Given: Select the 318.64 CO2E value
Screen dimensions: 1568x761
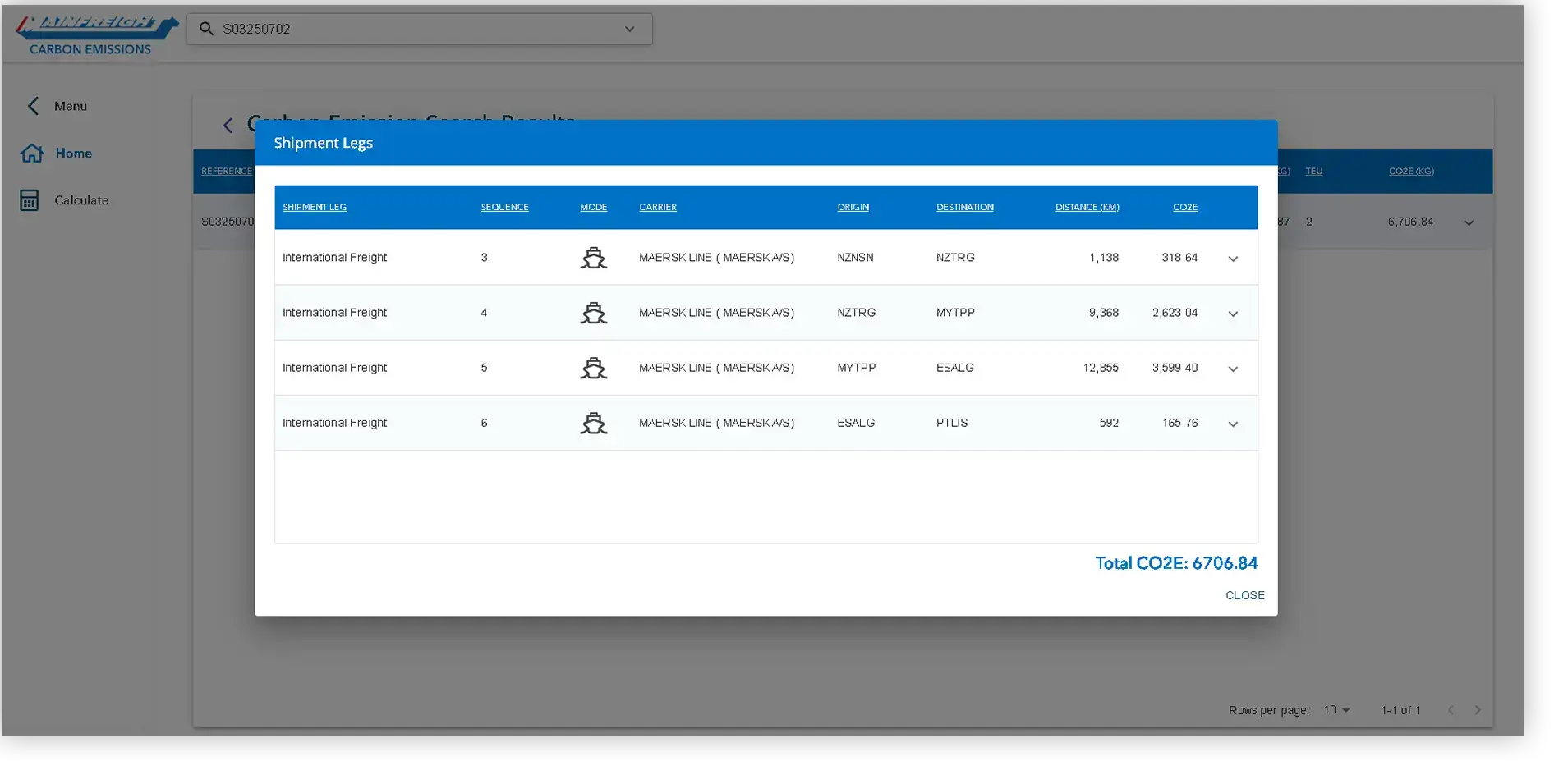Looking at the screenshot, I should pos(1179,258).
